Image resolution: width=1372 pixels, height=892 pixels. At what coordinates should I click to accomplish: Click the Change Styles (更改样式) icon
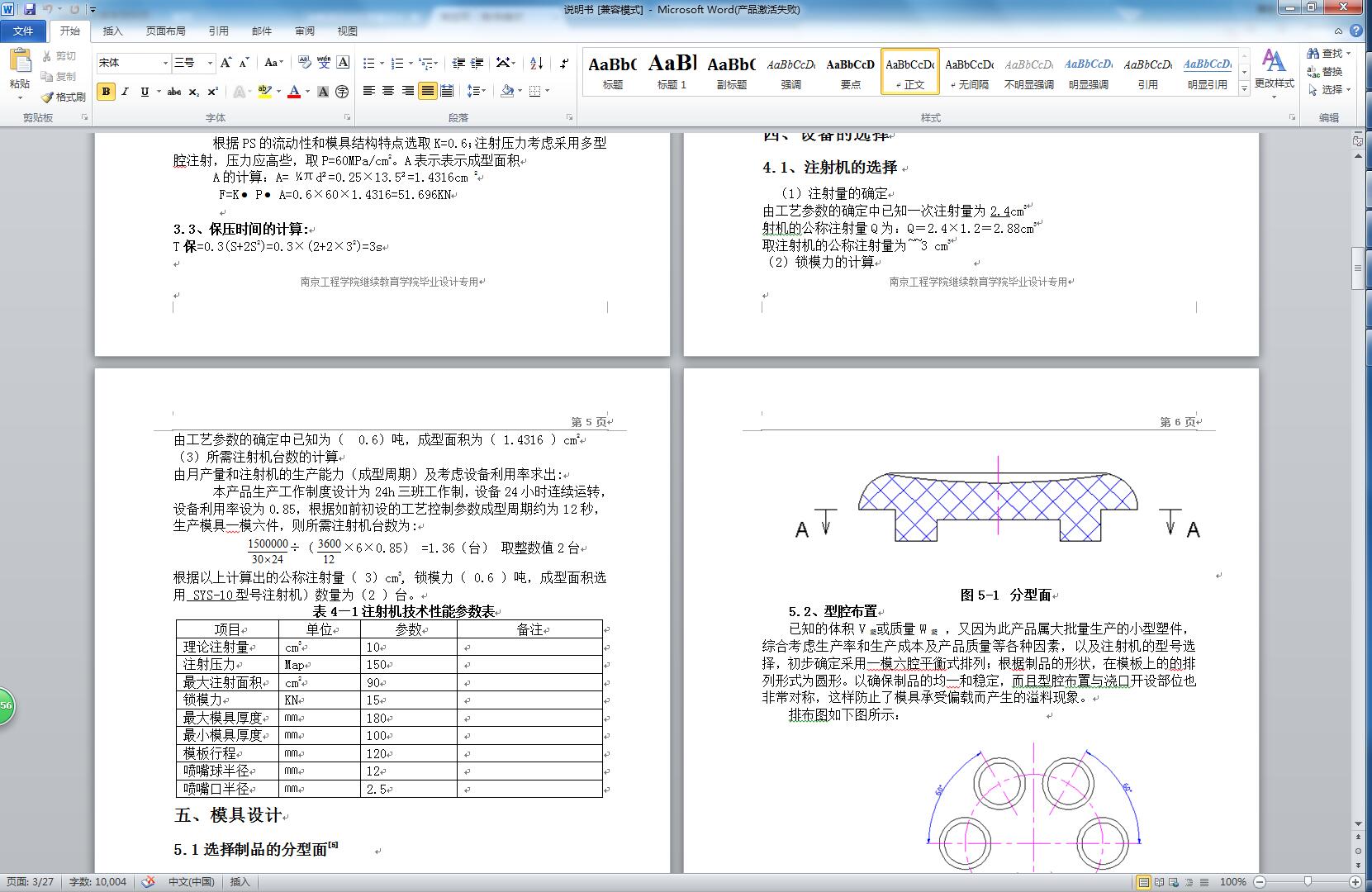pyautogui.click(x=1274, y=61)
